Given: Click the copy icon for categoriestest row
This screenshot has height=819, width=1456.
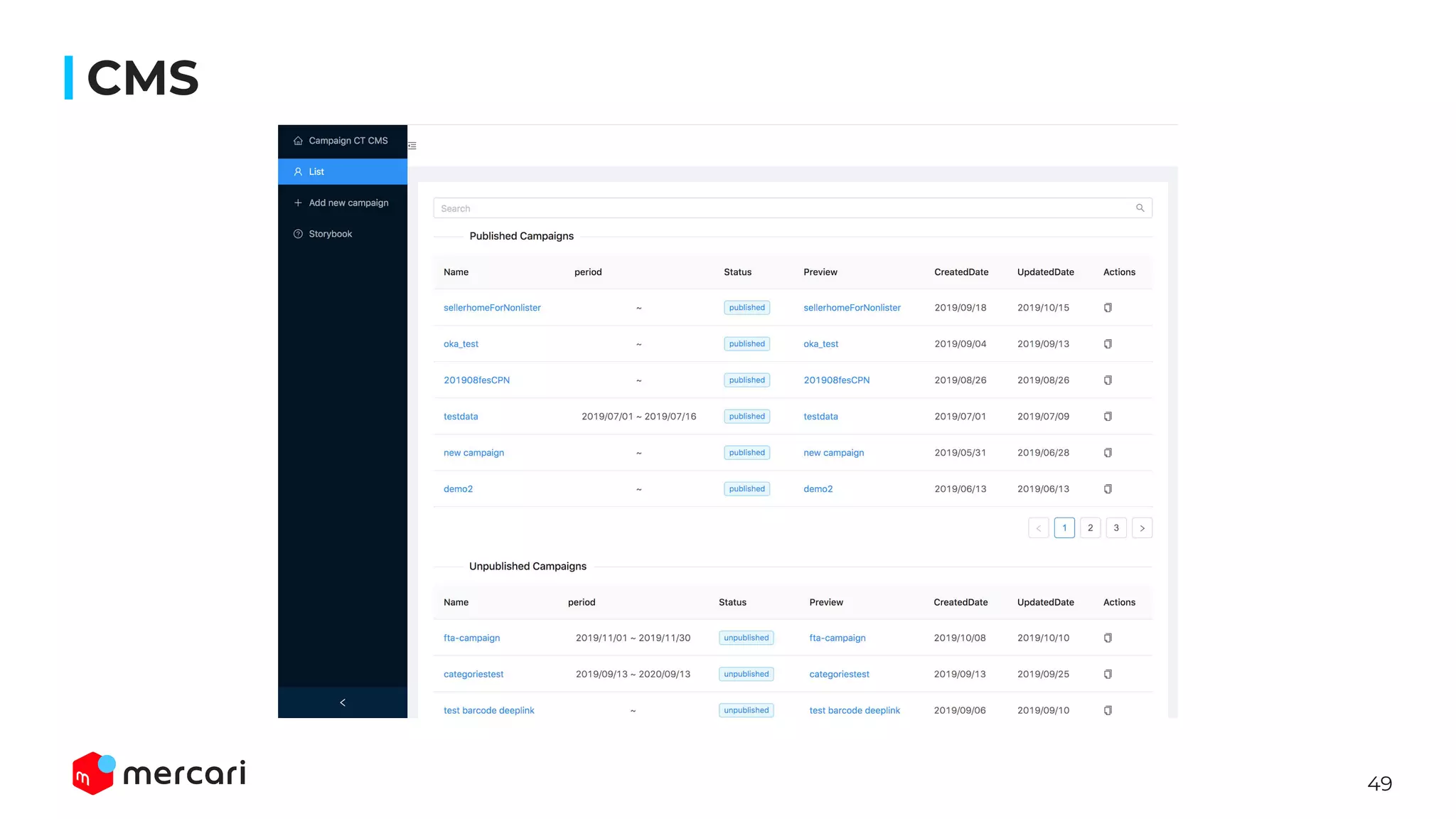Looking at the screenshot, I should coord(1108,674).
